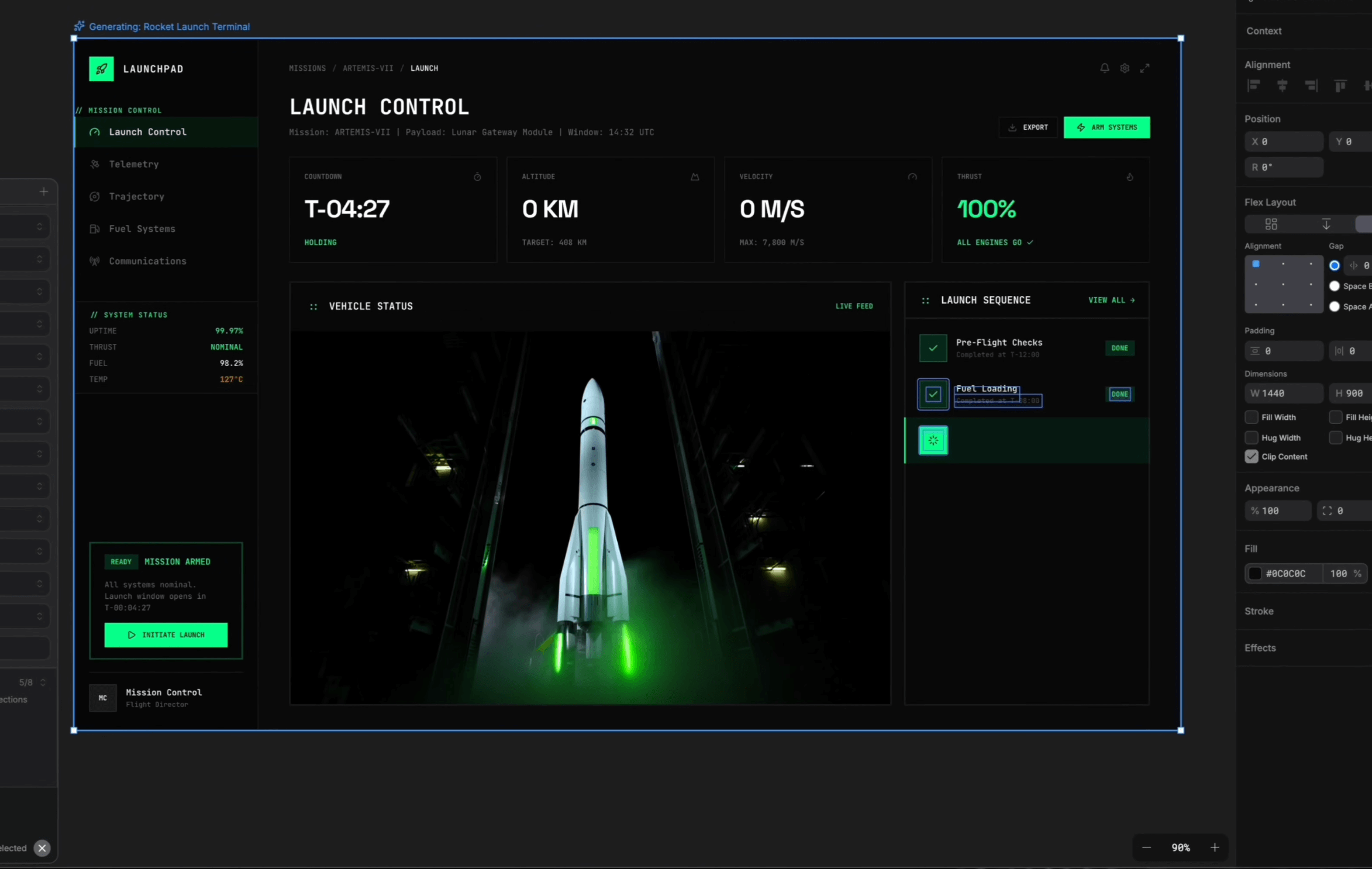
Task: Click the ARM SYSTEMS button
Action: point(1106,127)
